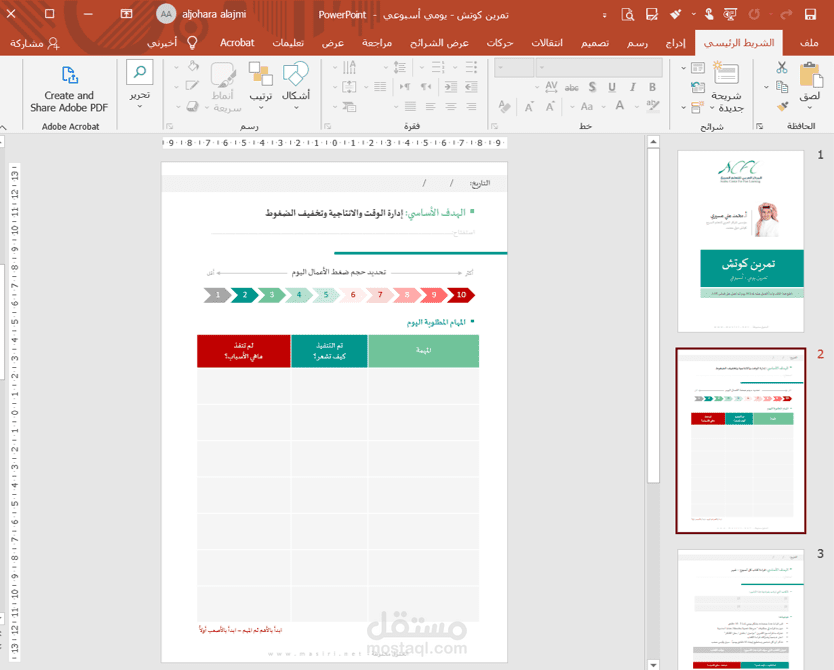Collapse the ribbon with the chevron
Image resolution: width=834 pixels, height=670 pixels.
click(4, 128)
